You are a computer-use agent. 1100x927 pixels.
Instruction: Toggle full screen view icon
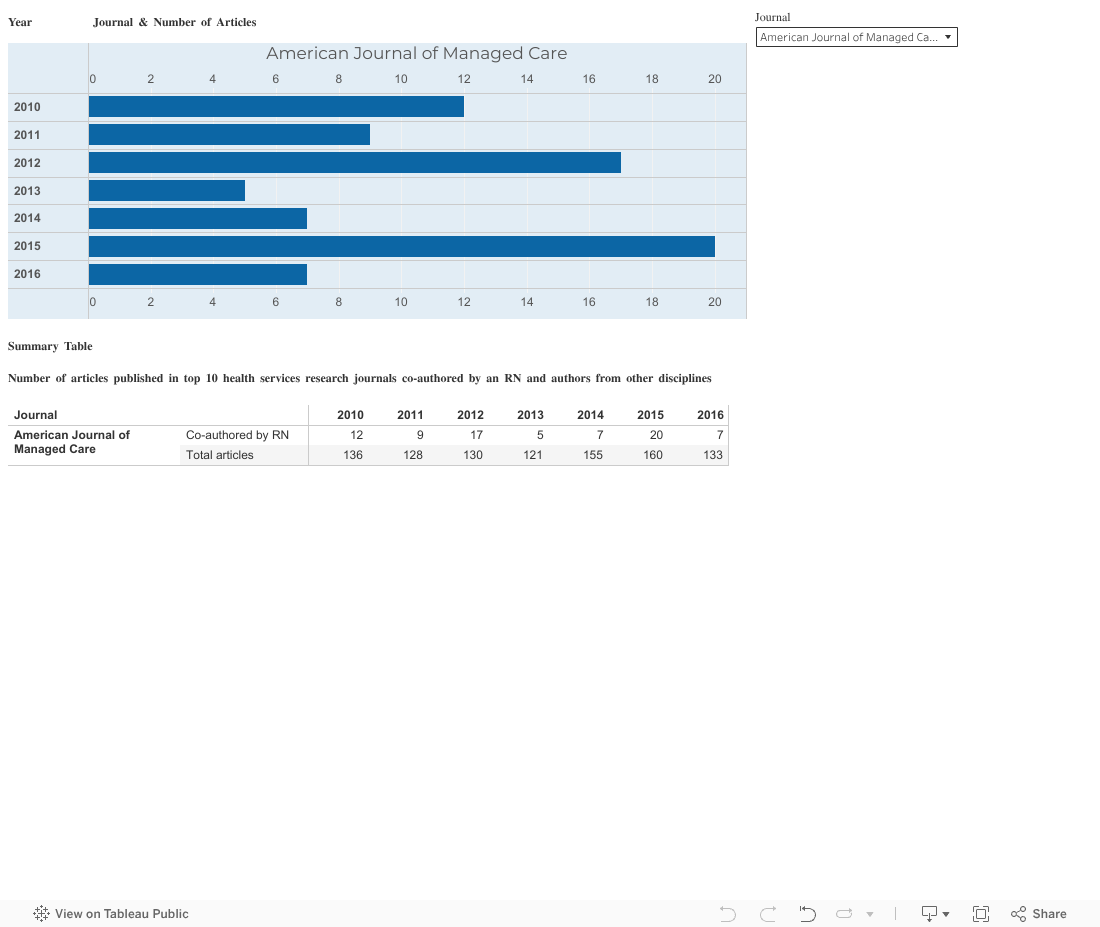pyautogui.click(x=981, y=914)
